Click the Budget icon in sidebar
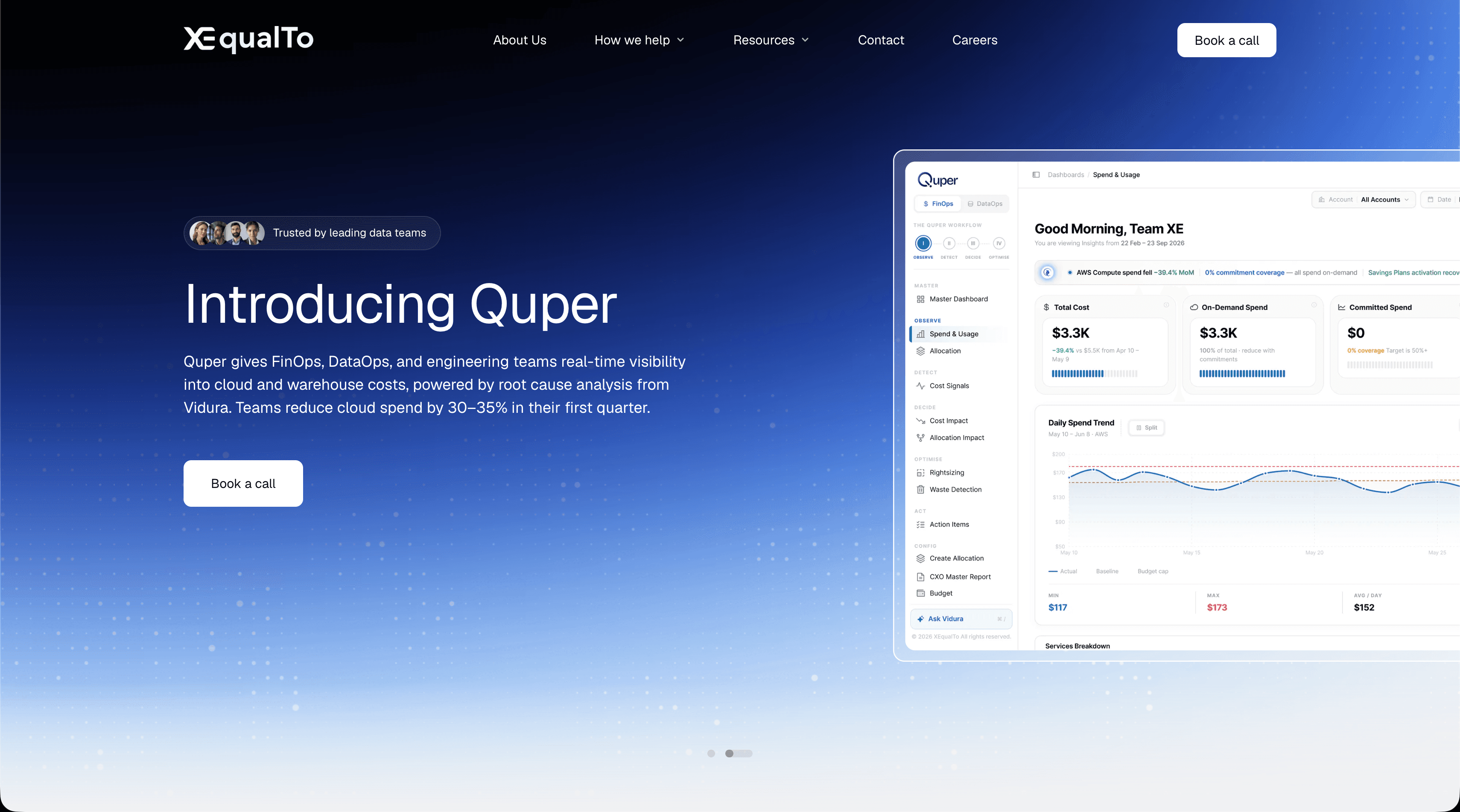Image resolution: width=1460 pixels, height=812 pixels. [x=920, y=593]
